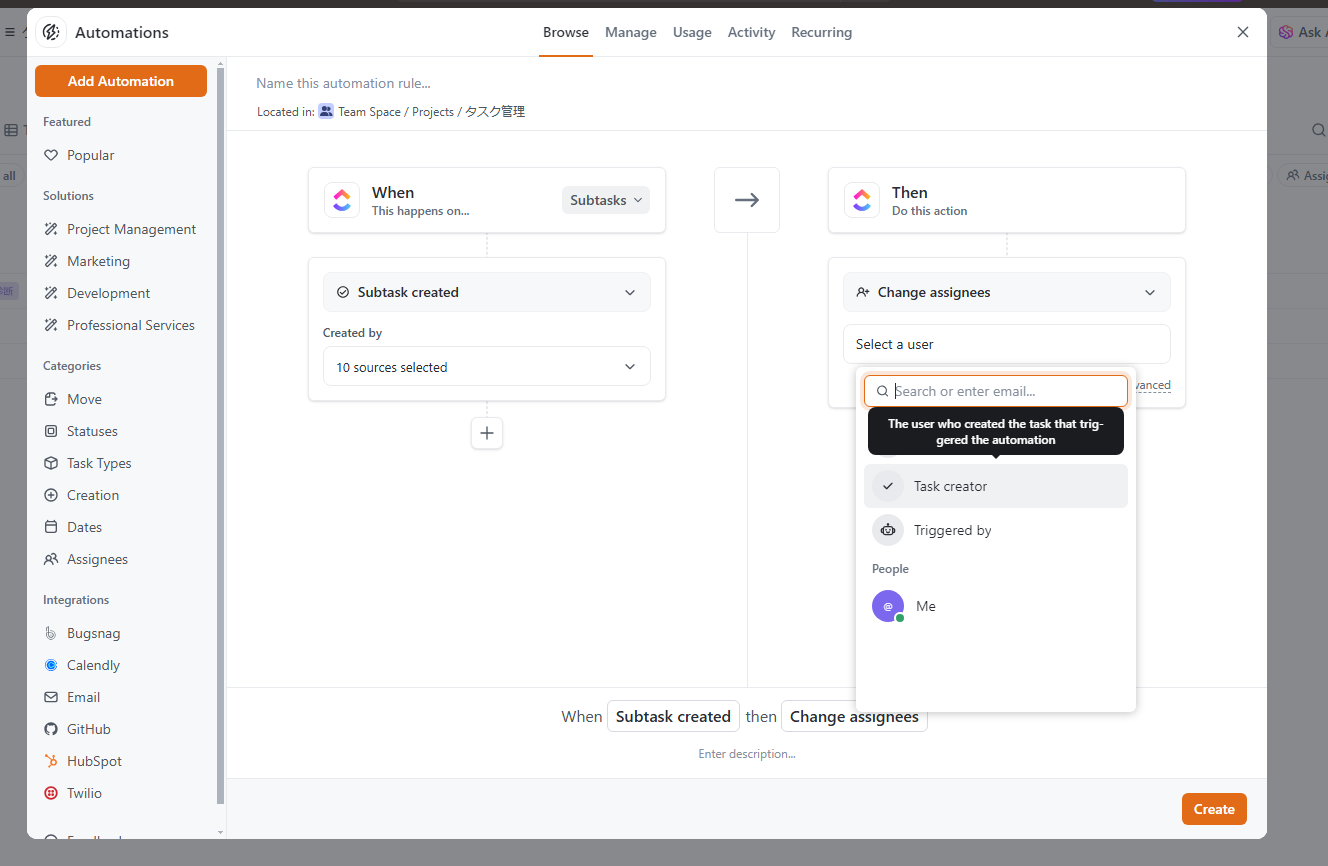The image size is (1328, 866).
Task: Click the Statuses category icon
Action: (51, 431)
